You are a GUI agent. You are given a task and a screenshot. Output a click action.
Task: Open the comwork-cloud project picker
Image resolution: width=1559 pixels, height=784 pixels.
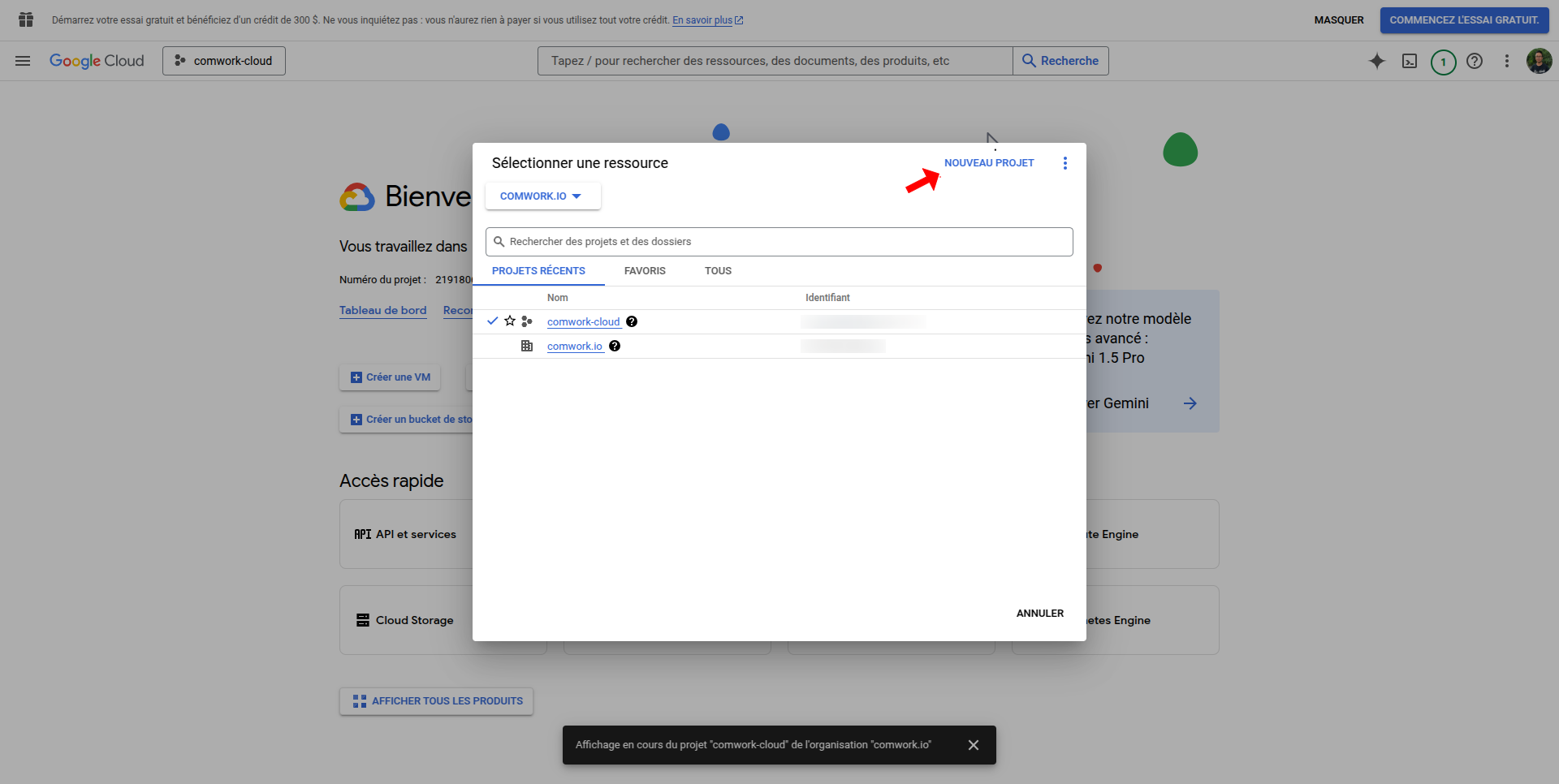click(224, 61)
